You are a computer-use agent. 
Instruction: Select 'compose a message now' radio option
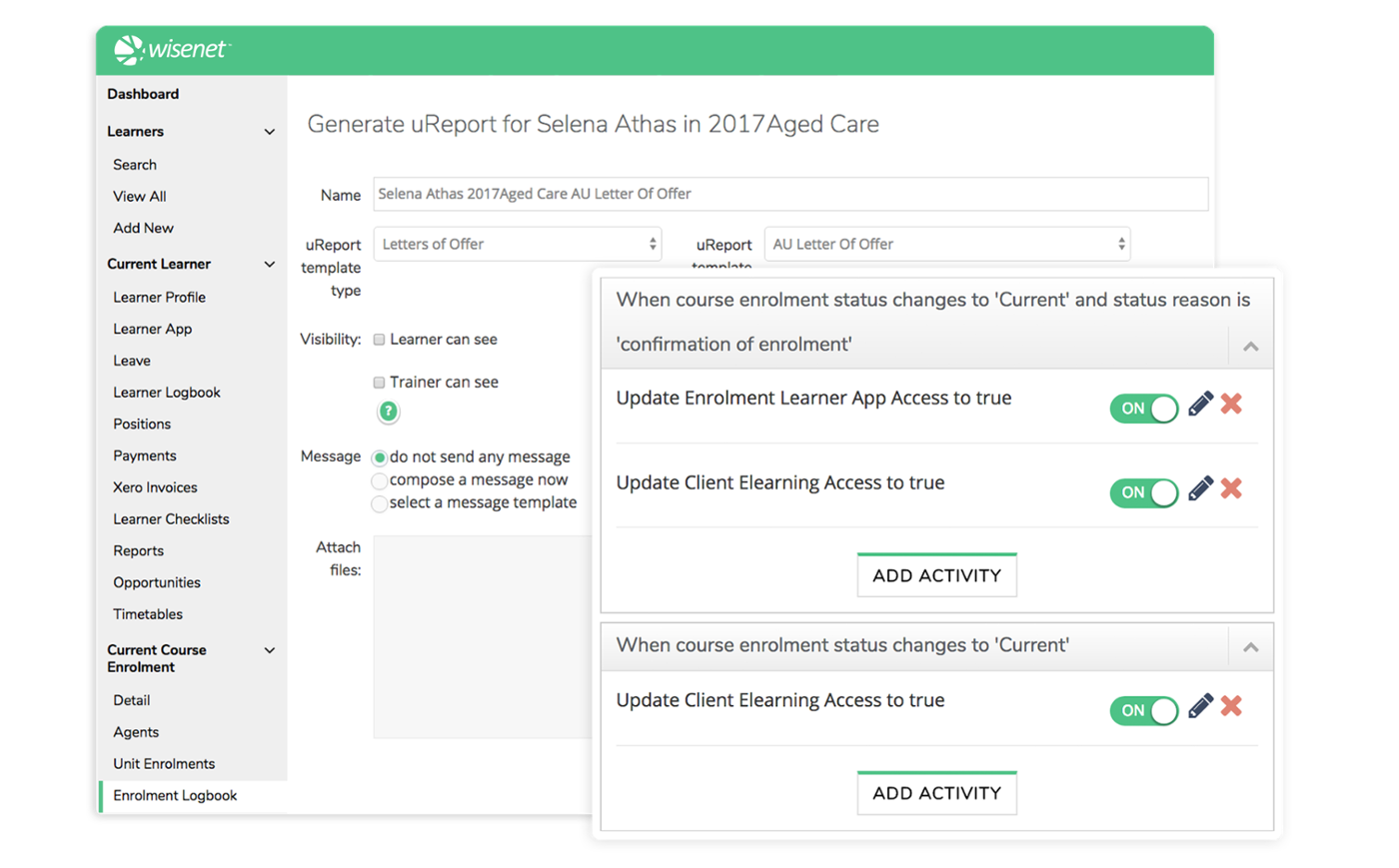tap(380, 481)
